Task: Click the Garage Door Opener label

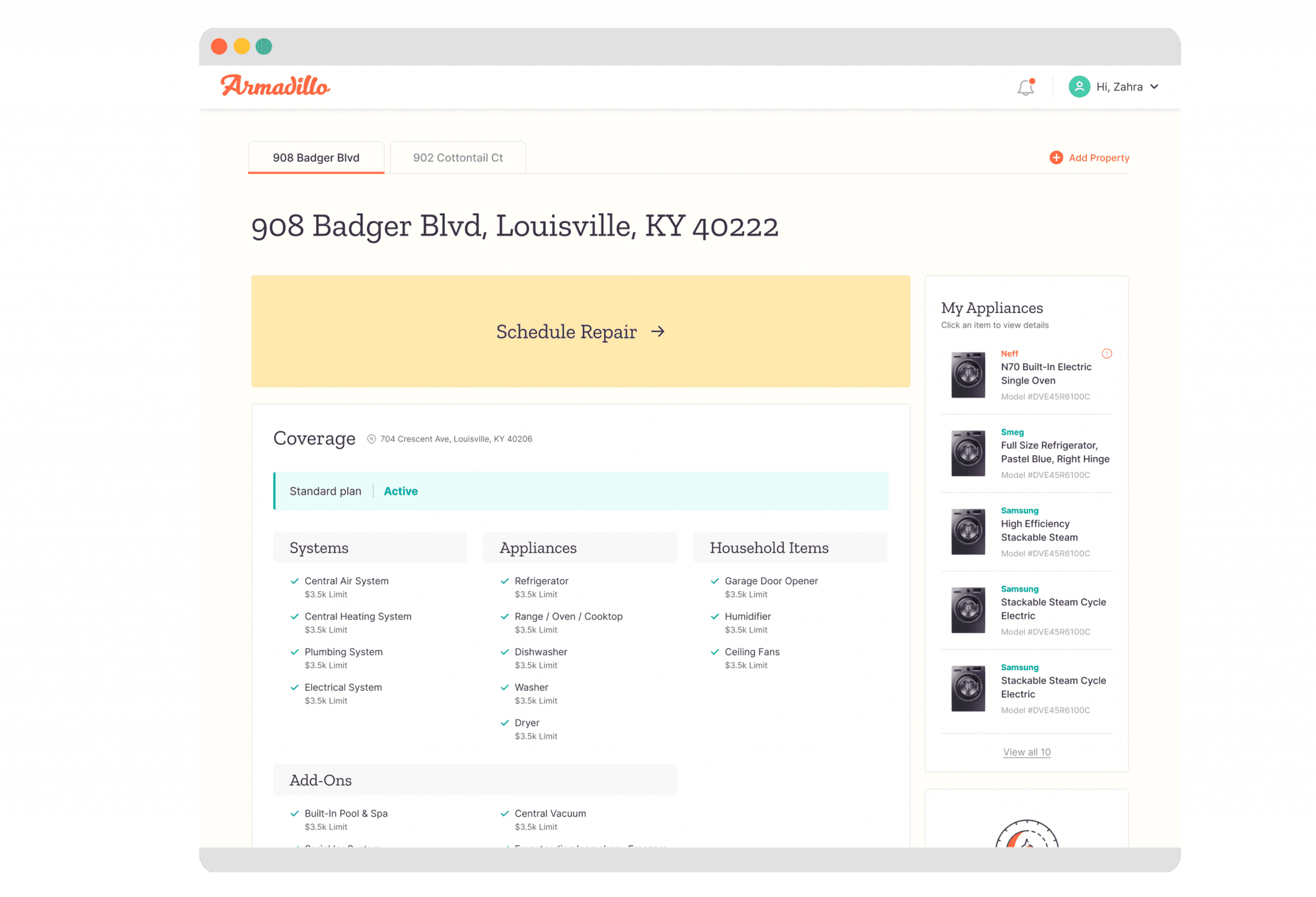Action: coord(771,581)
